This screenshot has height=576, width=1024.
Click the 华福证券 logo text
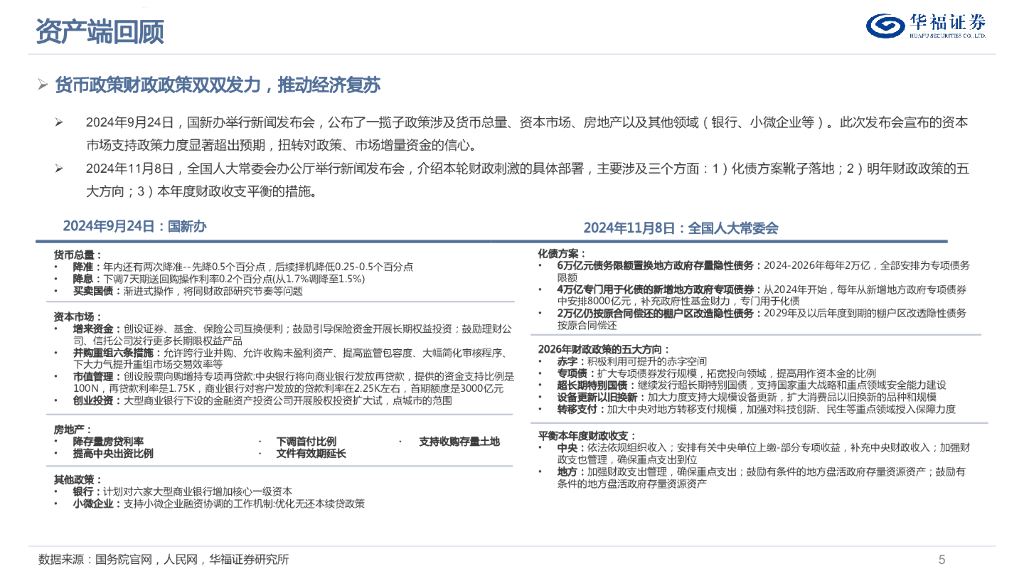(x=948, y=22)
